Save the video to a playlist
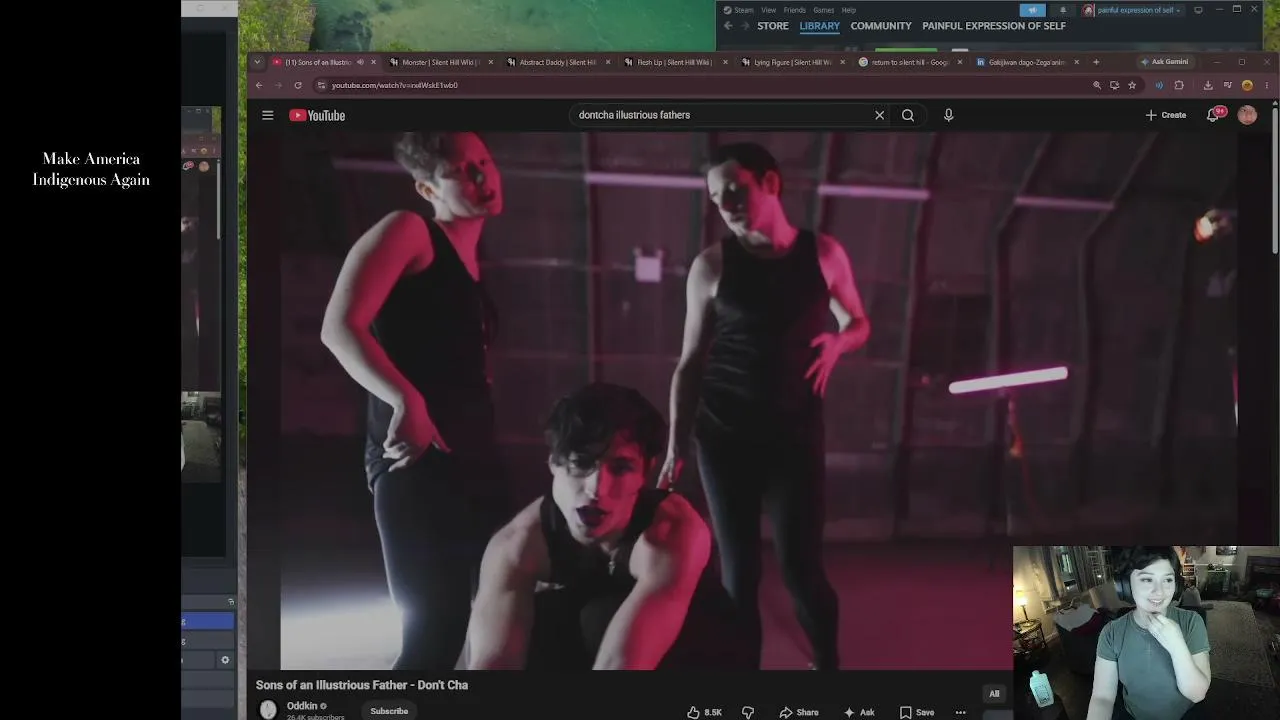Image resolution: width=1280 pixels, height=720 pixels. [917, 712]
